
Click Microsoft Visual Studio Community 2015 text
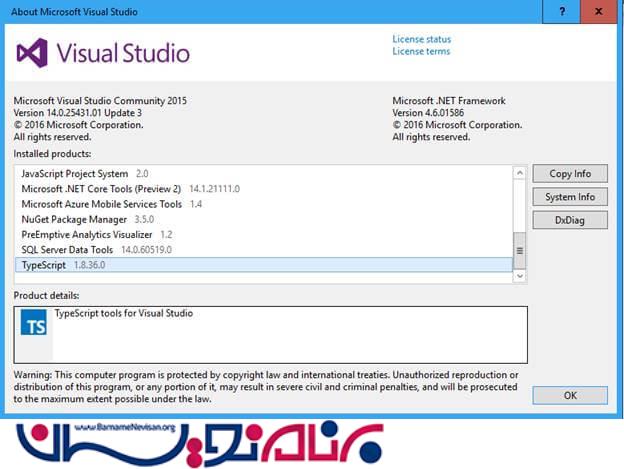[100, 101]
